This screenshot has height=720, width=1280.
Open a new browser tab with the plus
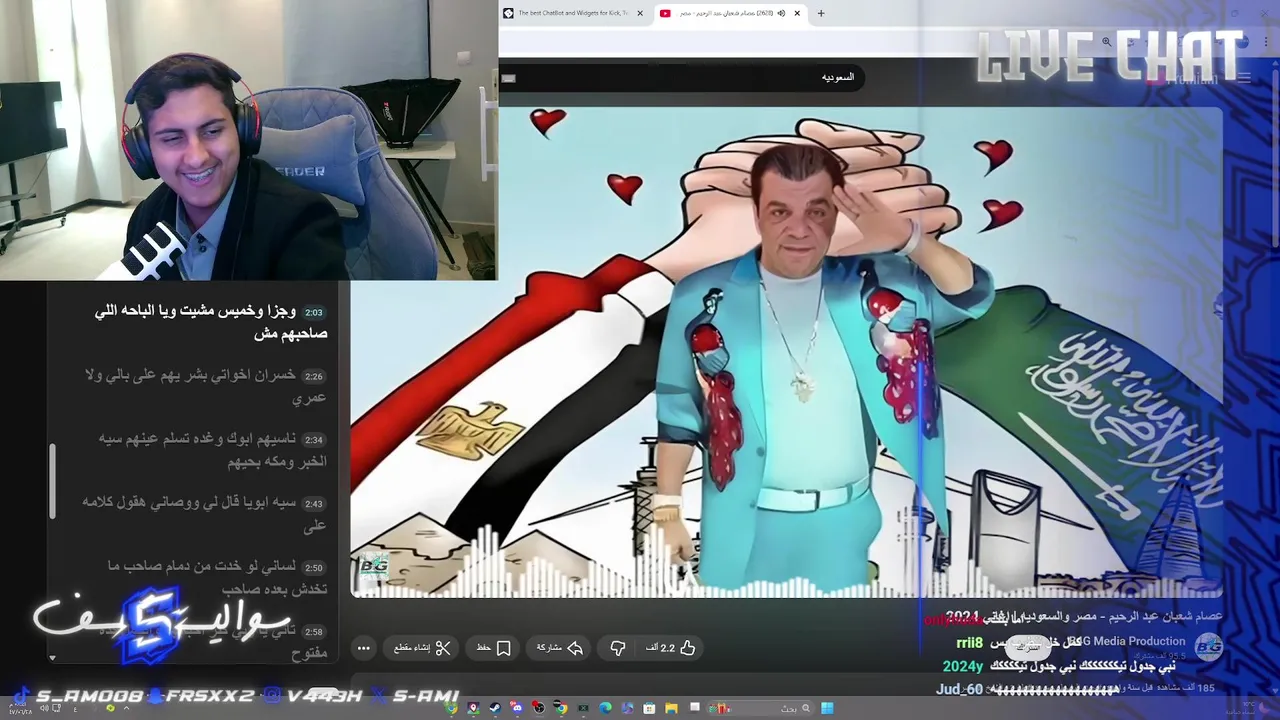click(x=821, y=13)
